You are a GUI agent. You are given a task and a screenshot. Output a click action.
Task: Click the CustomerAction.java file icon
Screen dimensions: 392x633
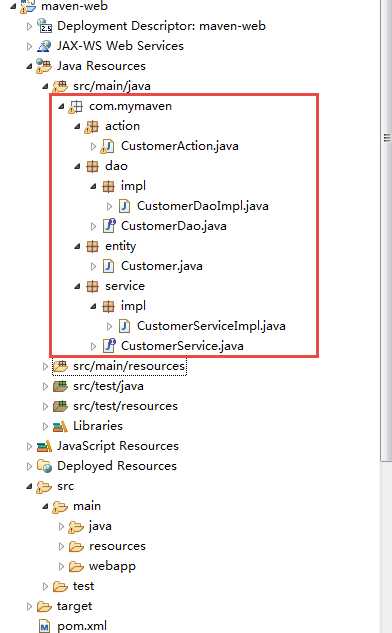point(108,146)
